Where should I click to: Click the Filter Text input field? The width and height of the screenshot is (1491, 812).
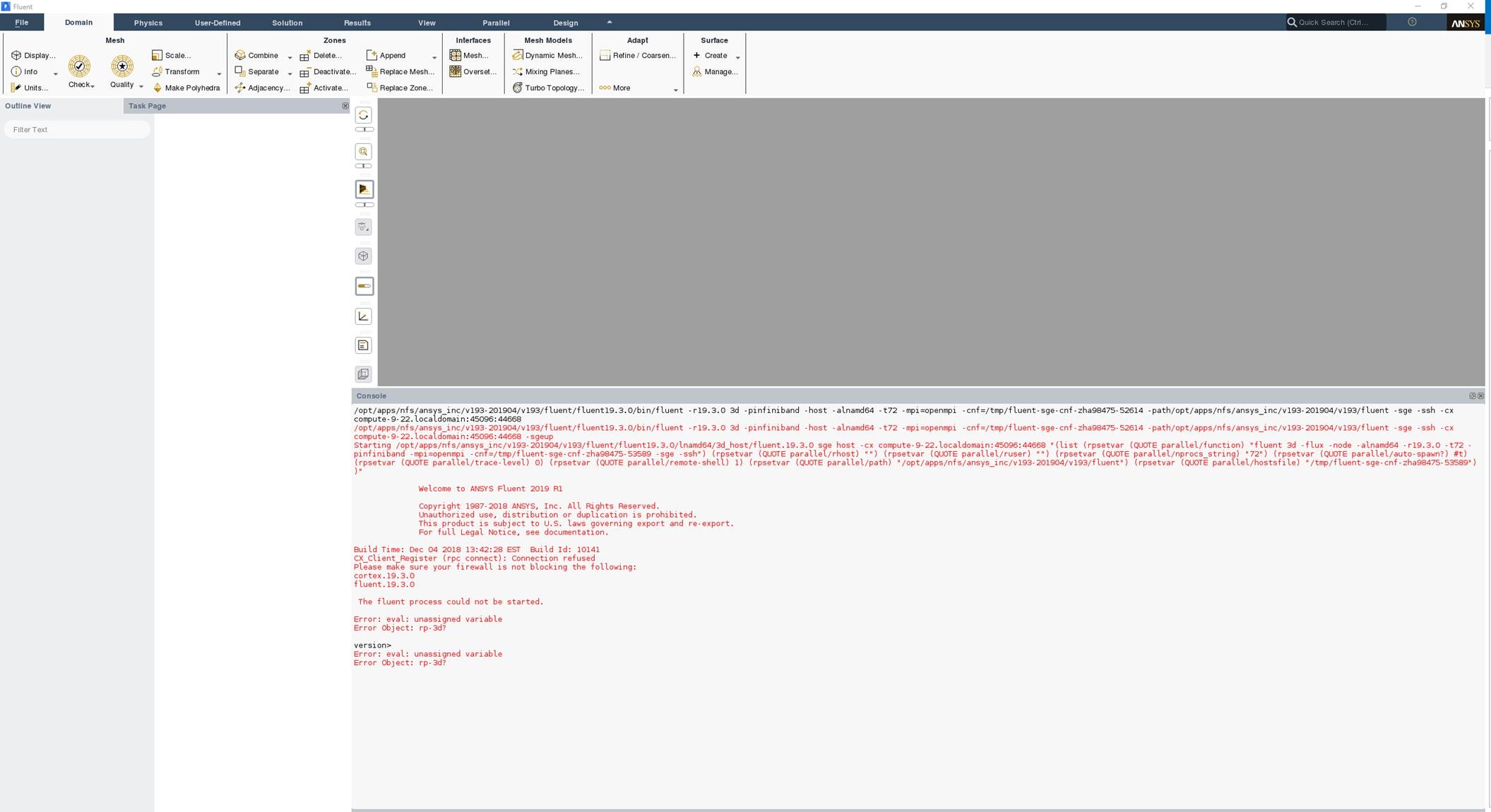click(78, 129)
